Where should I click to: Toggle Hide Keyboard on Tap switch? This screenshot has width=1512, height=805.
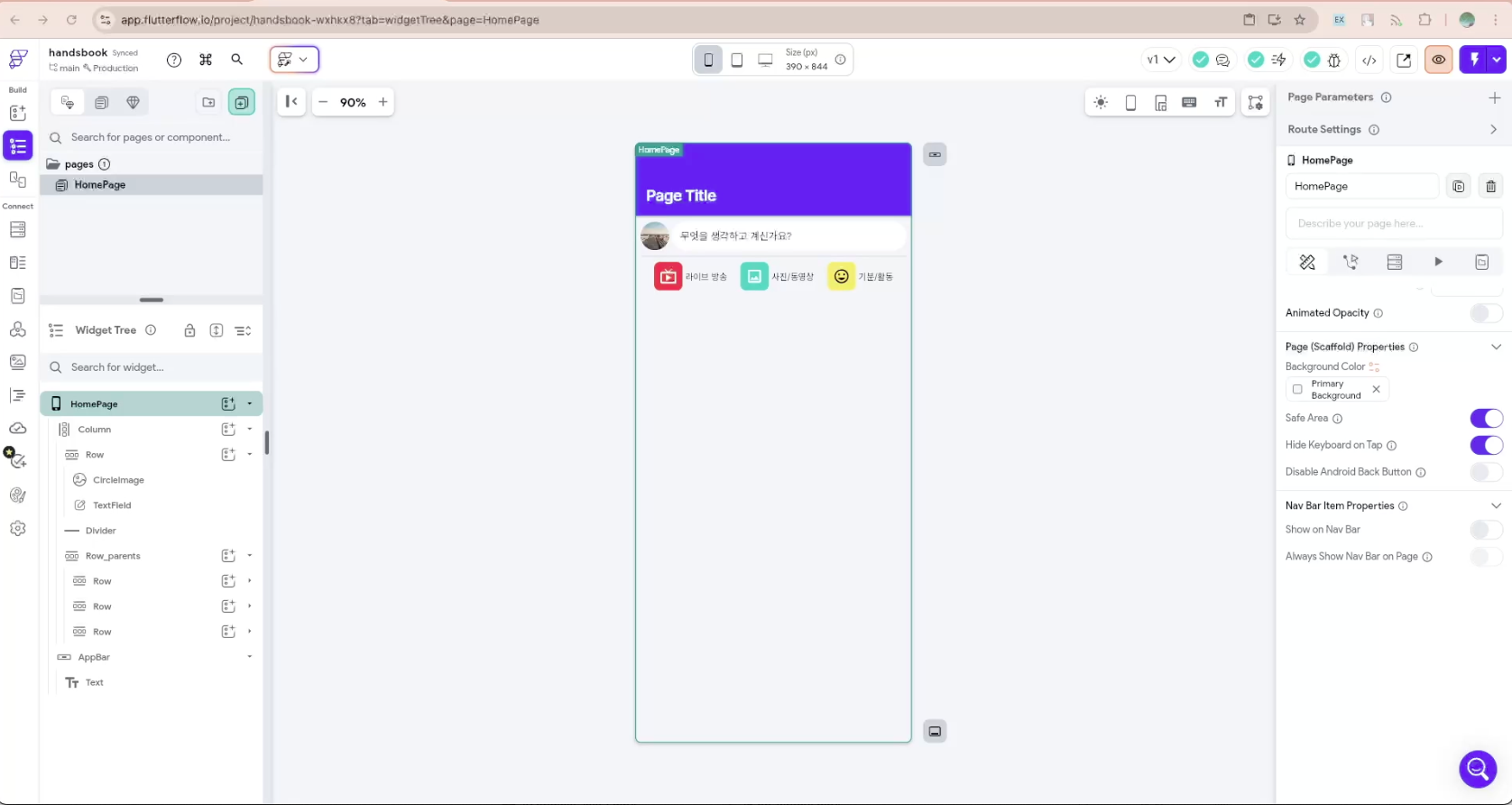click(1486, 445)
